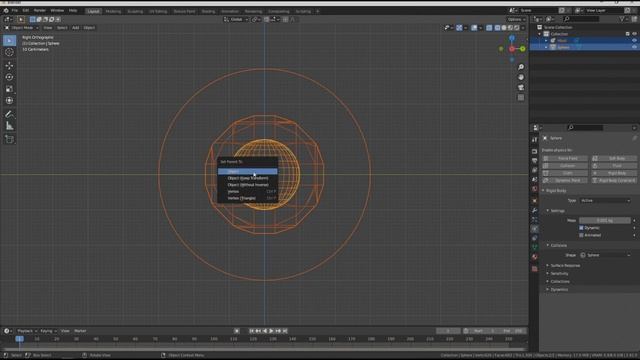The image size is (640, 360).
Task: Click the Collision physics button
Action: point(565,166)
